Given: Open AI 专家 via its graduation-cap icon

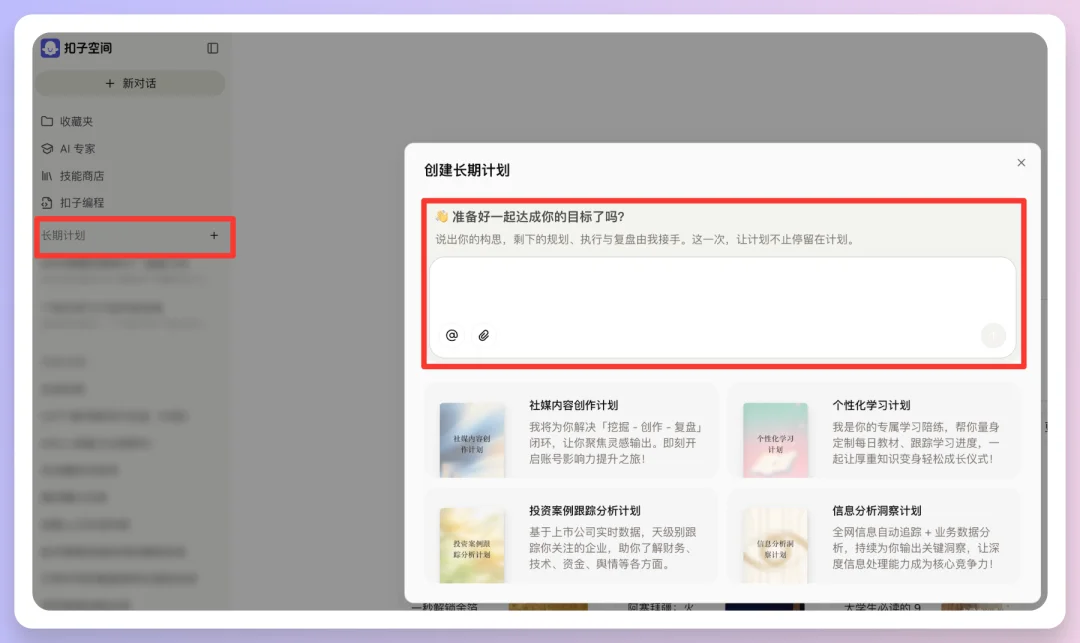Looking at the screenshot, I should point(47,148).
